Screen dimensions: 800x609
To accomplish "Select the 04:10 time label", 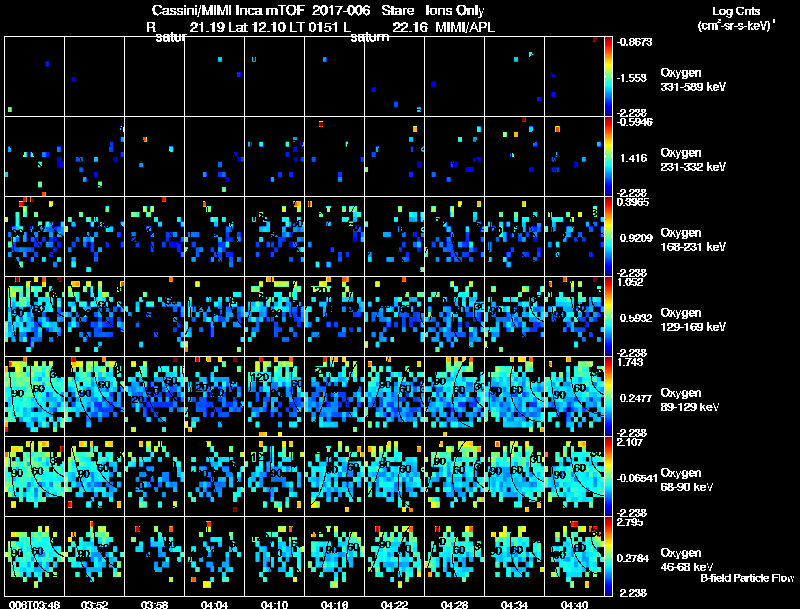I will coord(274,605).
